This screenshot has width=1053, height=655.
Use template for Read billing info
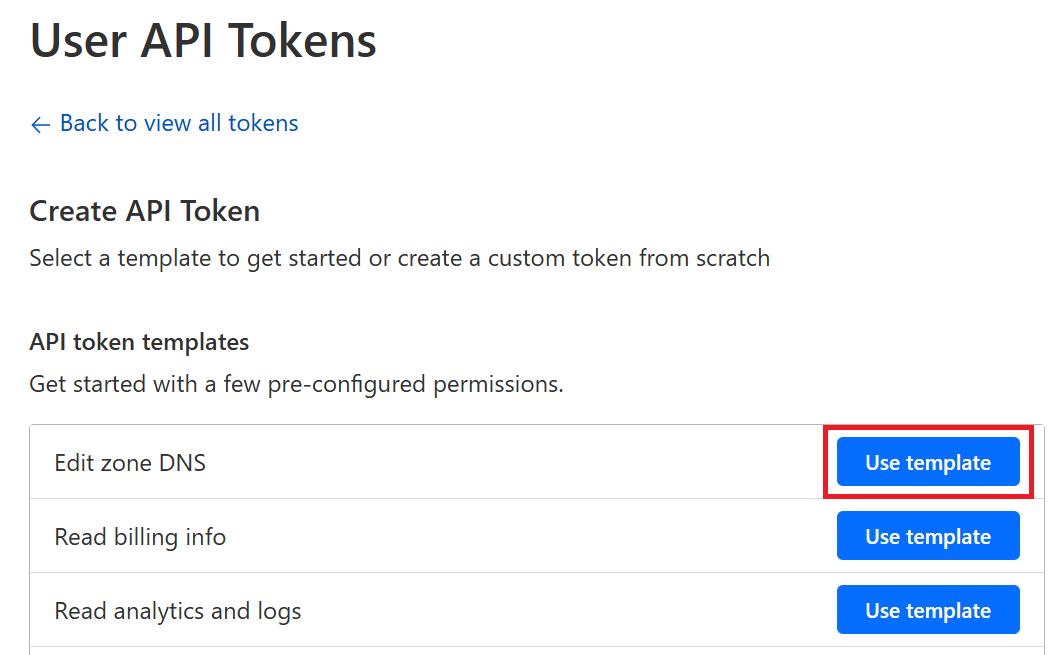tap(927, 537)
